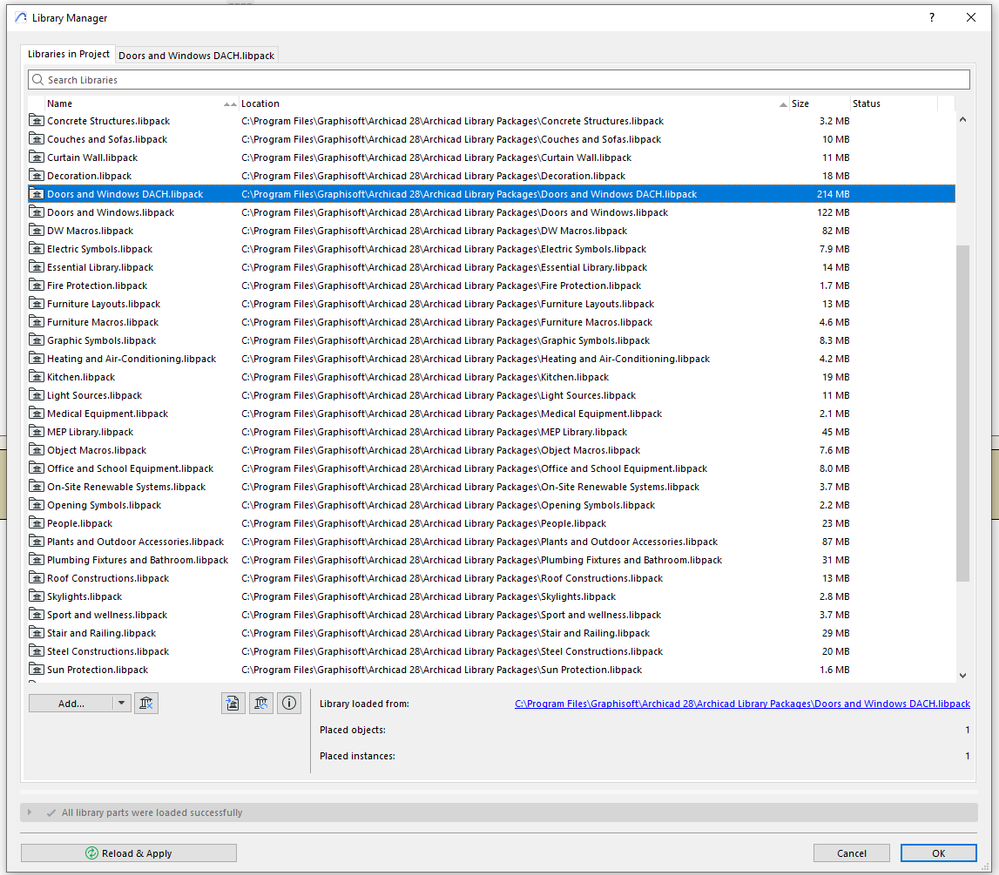Screen dimensions: 999x875
Task: Close the Library Manager window
Action: pyautogui.click(x=970, y=18)
